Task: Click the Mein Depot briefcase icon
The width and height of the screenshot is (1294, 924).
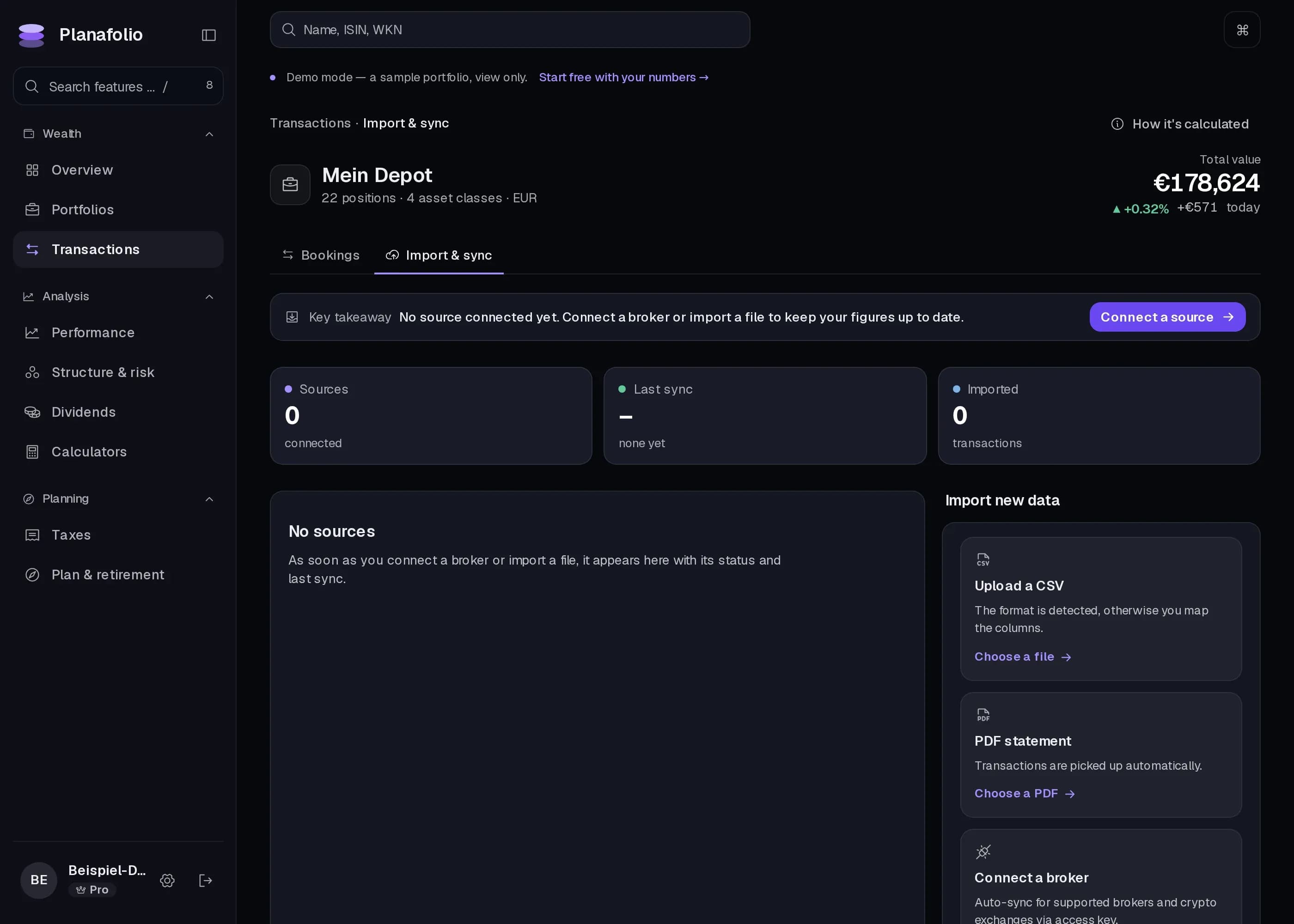Action: click(x=290, y=185)
